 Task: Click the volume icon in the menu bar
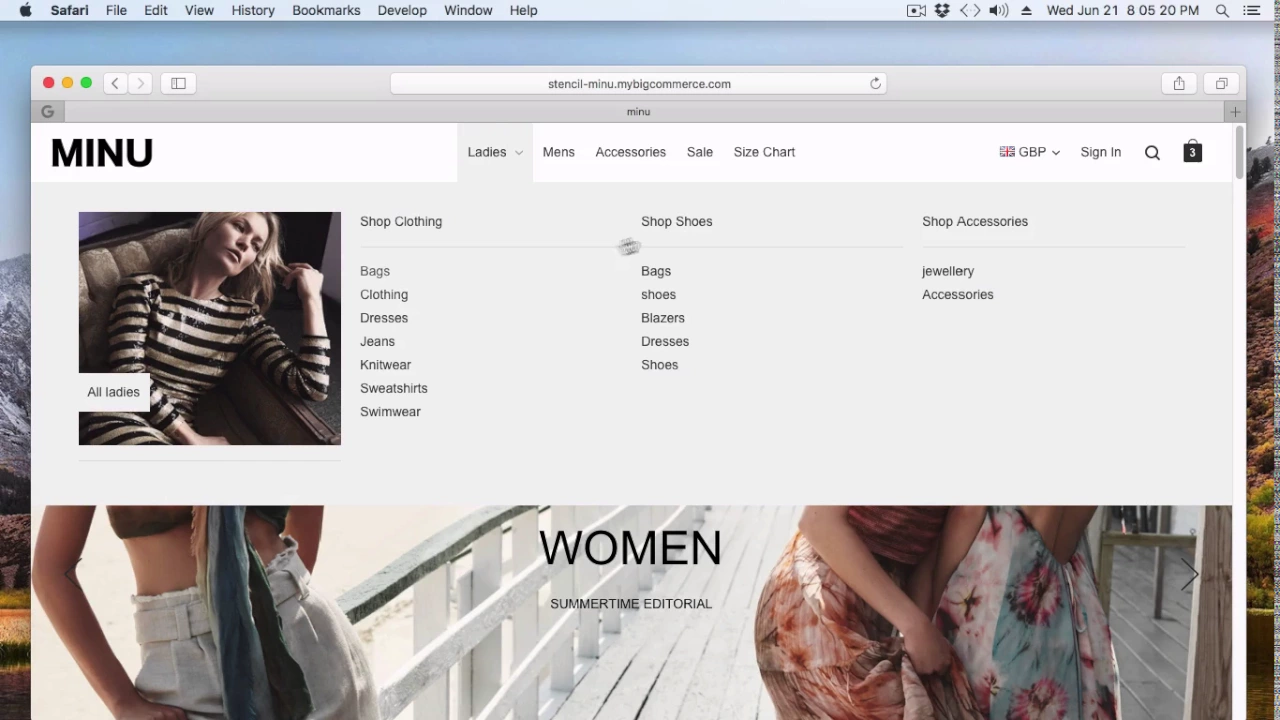coord(998,10)
